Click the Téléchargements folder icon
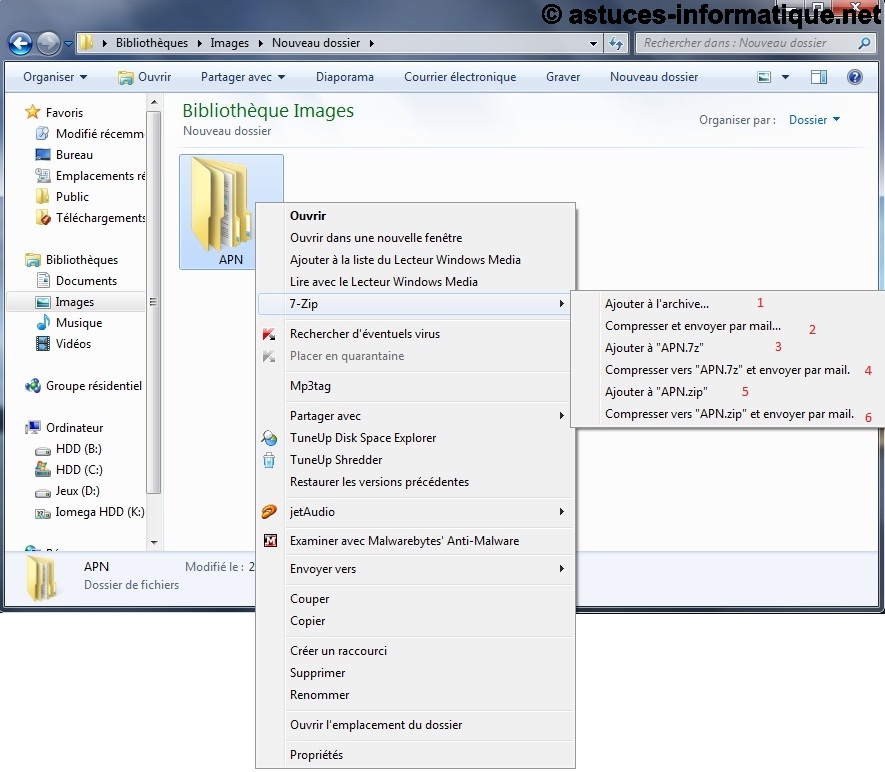 tap(43, 217)
